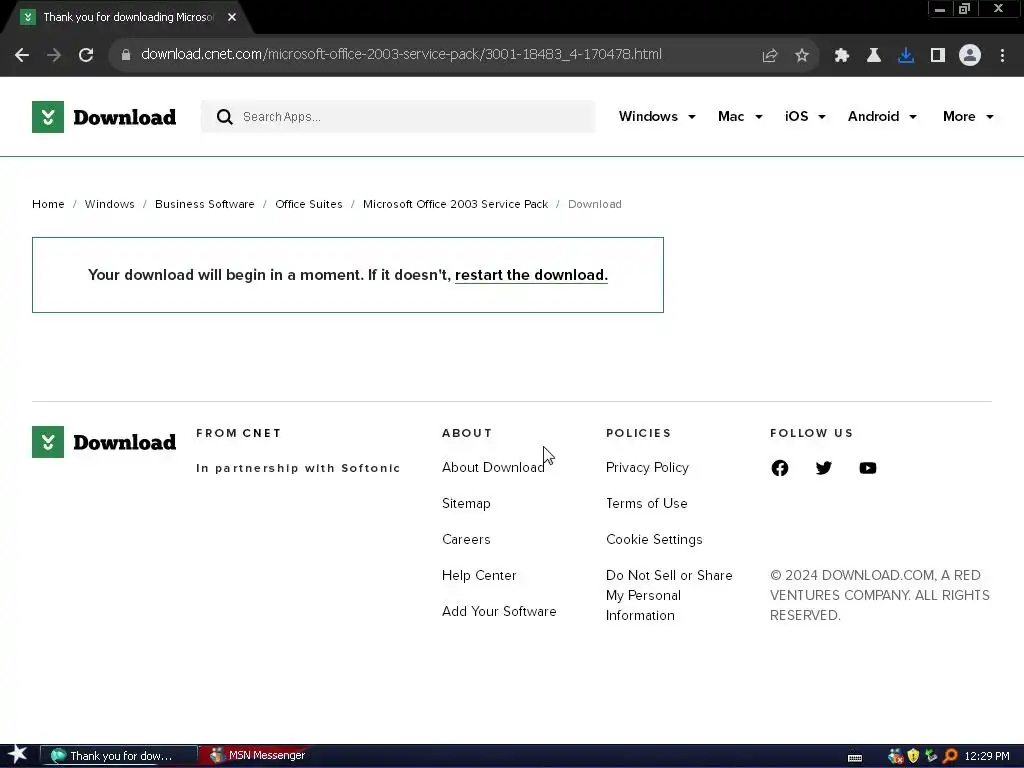Click the footer Download logo
Screen dimensions: 1024x768
coord(104,442)
